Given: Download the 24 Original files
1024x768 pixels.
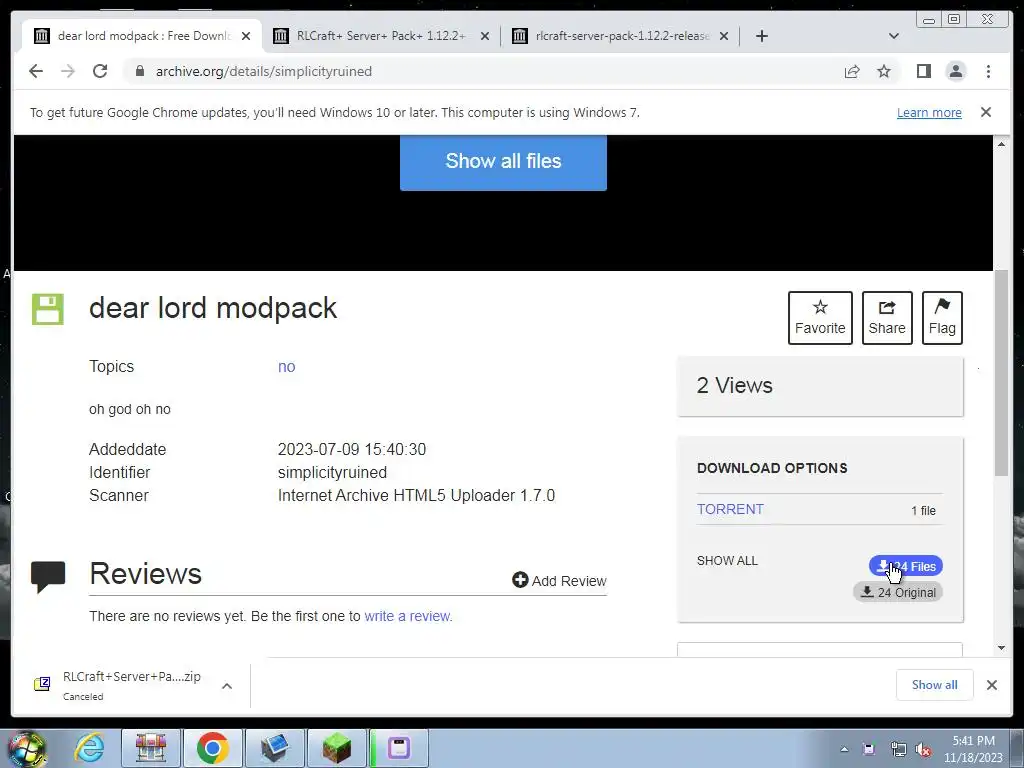Looking at the screenshot, I should 898,592.
